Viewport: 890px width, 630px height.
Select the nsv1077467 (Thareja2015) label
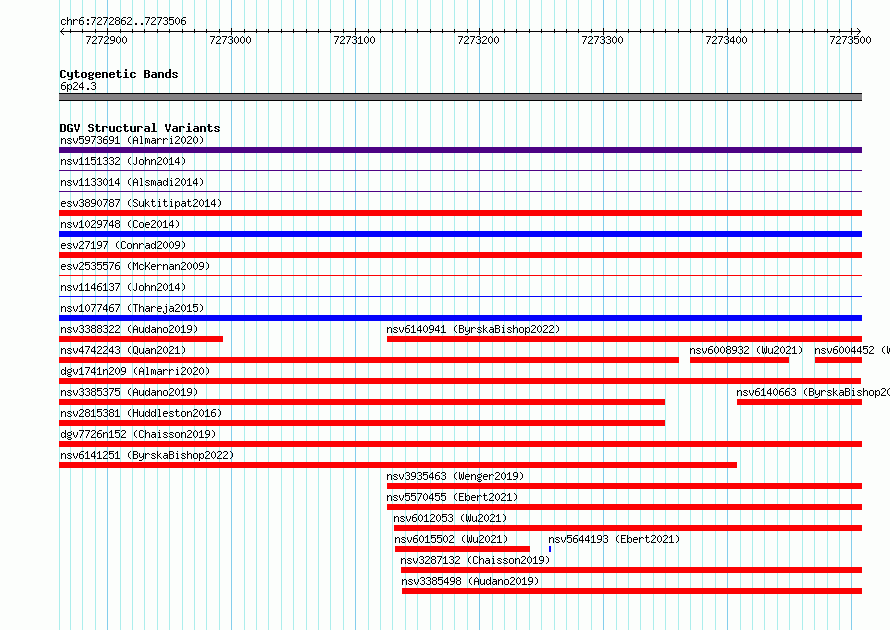point(132,308)
